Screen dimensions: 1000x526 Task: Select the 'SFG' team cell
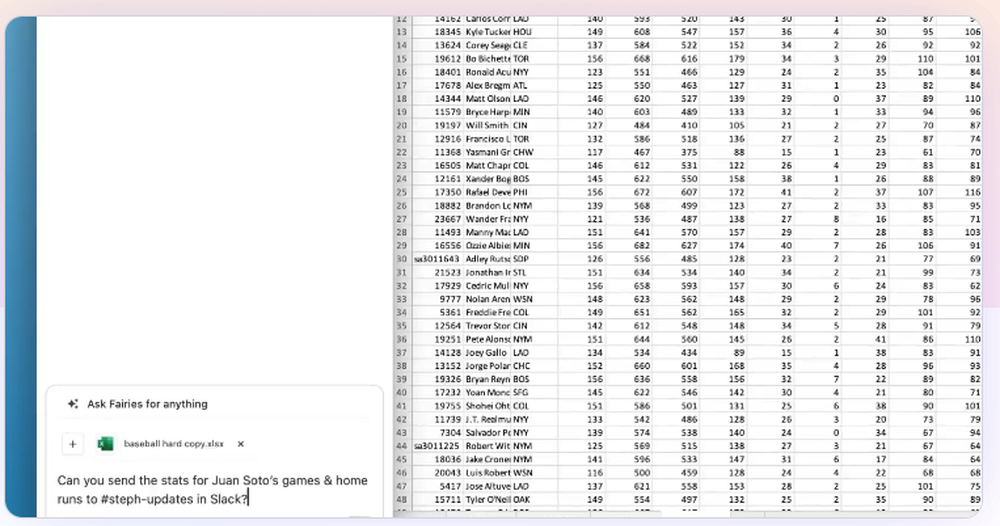point(534,393)
